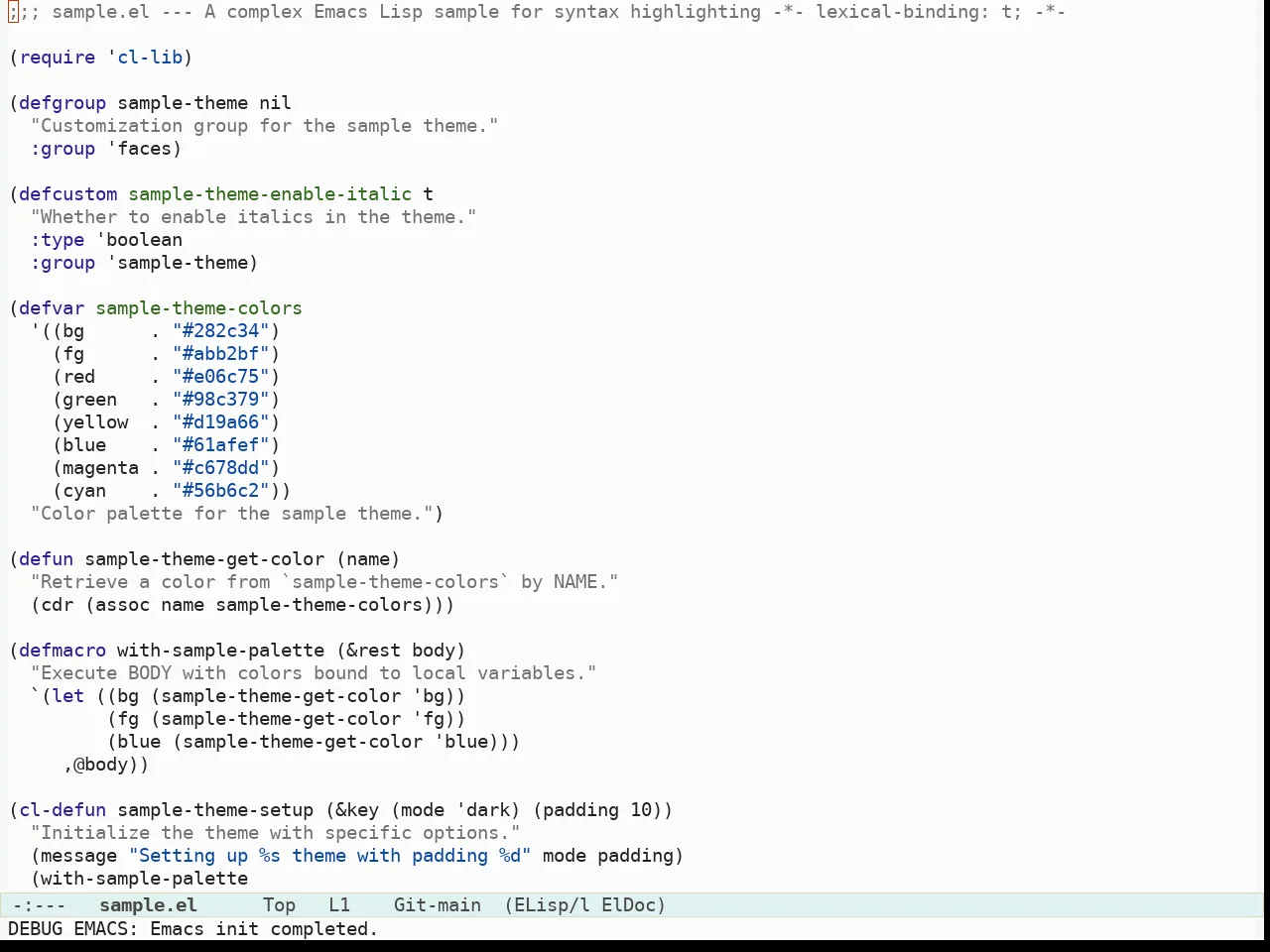Viewport: 1270px width, 952px height.
Task: Click the 'cl-lib' symbol
Action: coord(150,58)
